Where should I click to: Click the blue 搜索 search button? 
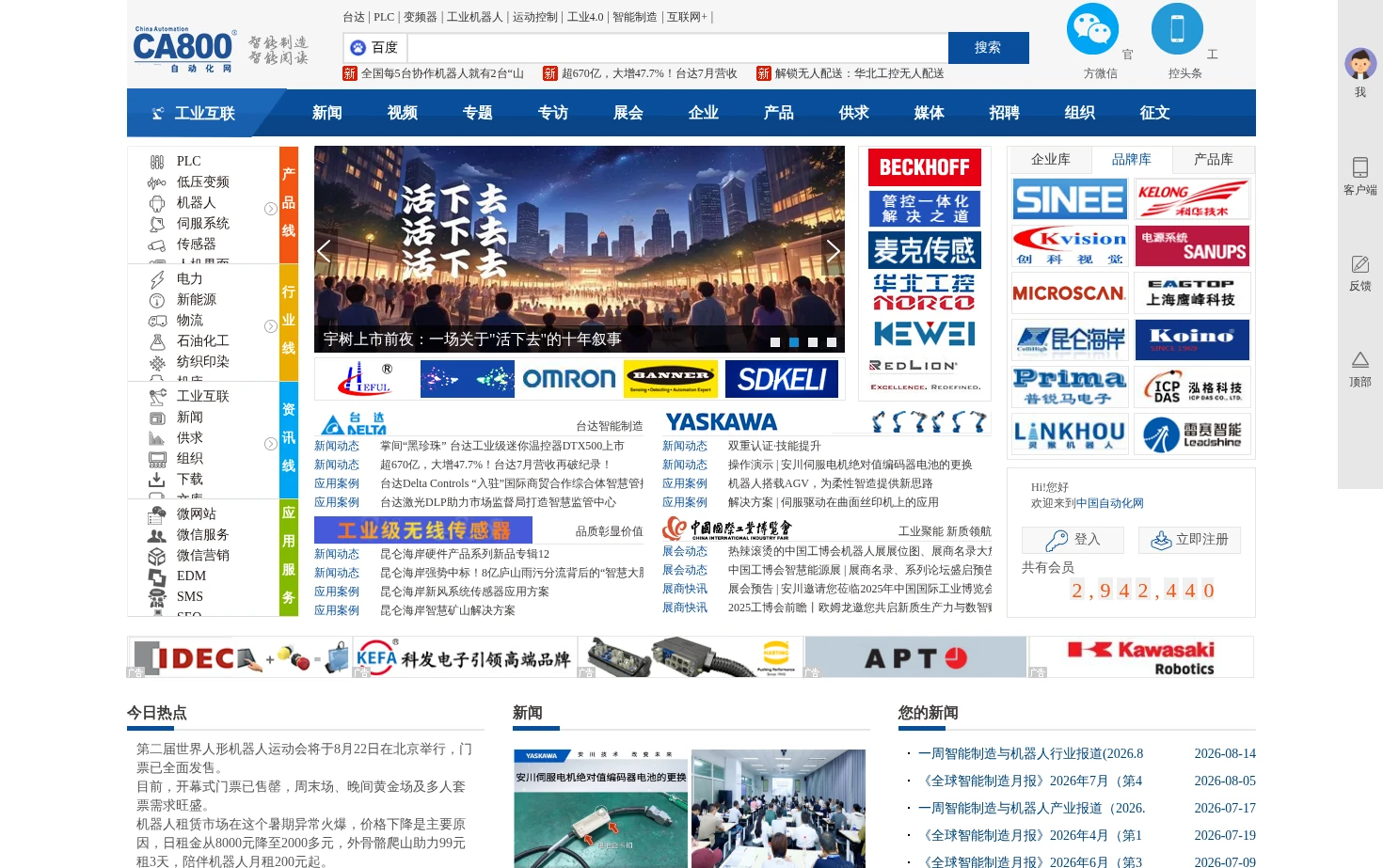988,48
